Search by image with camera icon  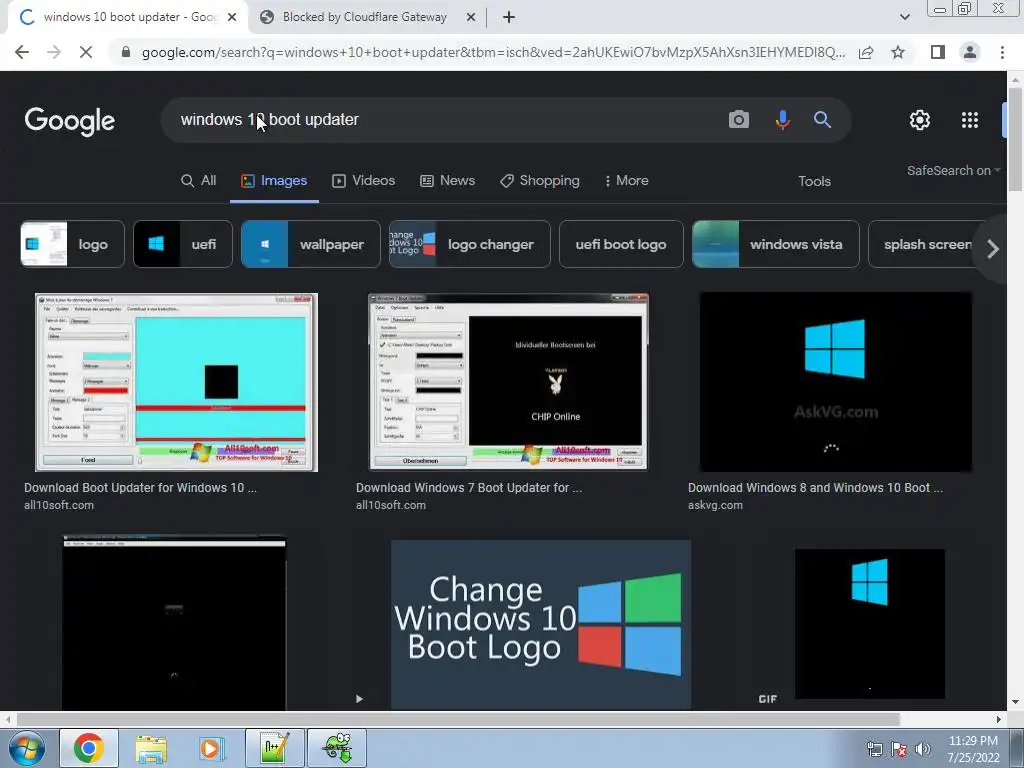pos(739,120)
